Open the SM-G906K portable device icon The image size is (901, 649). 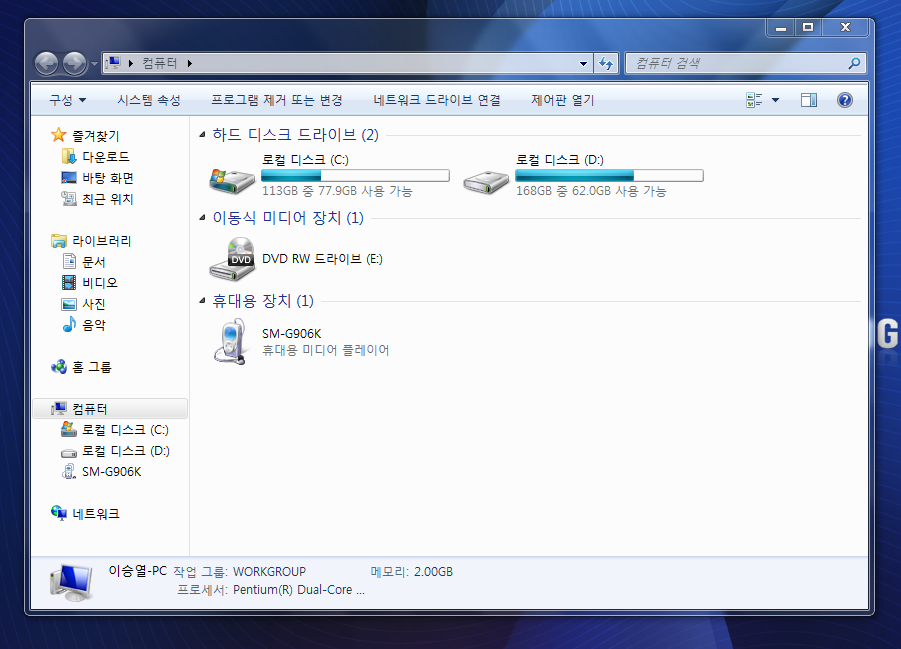point(231,341)
